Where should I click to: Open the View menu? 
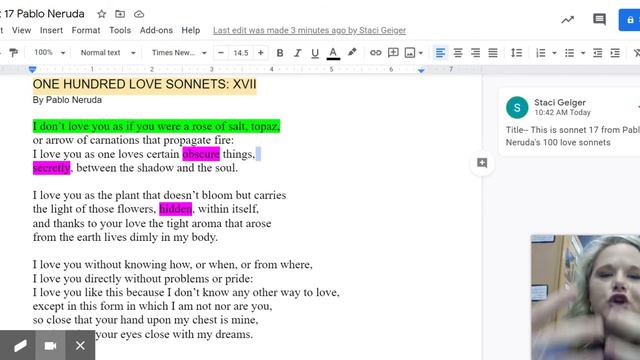(21, 30)
